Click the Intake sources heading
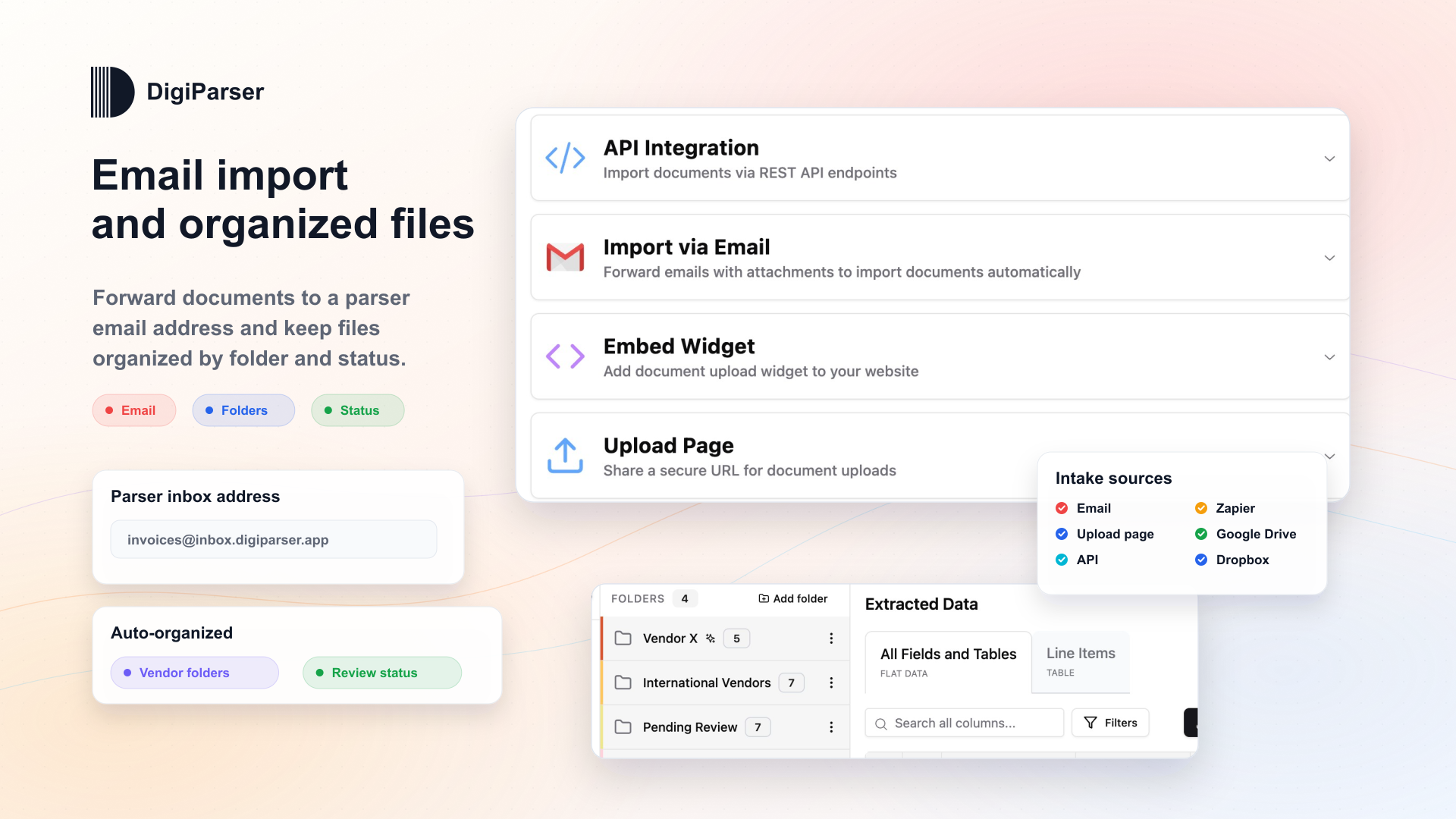Screen dimensions: 1456x819 1113,479
